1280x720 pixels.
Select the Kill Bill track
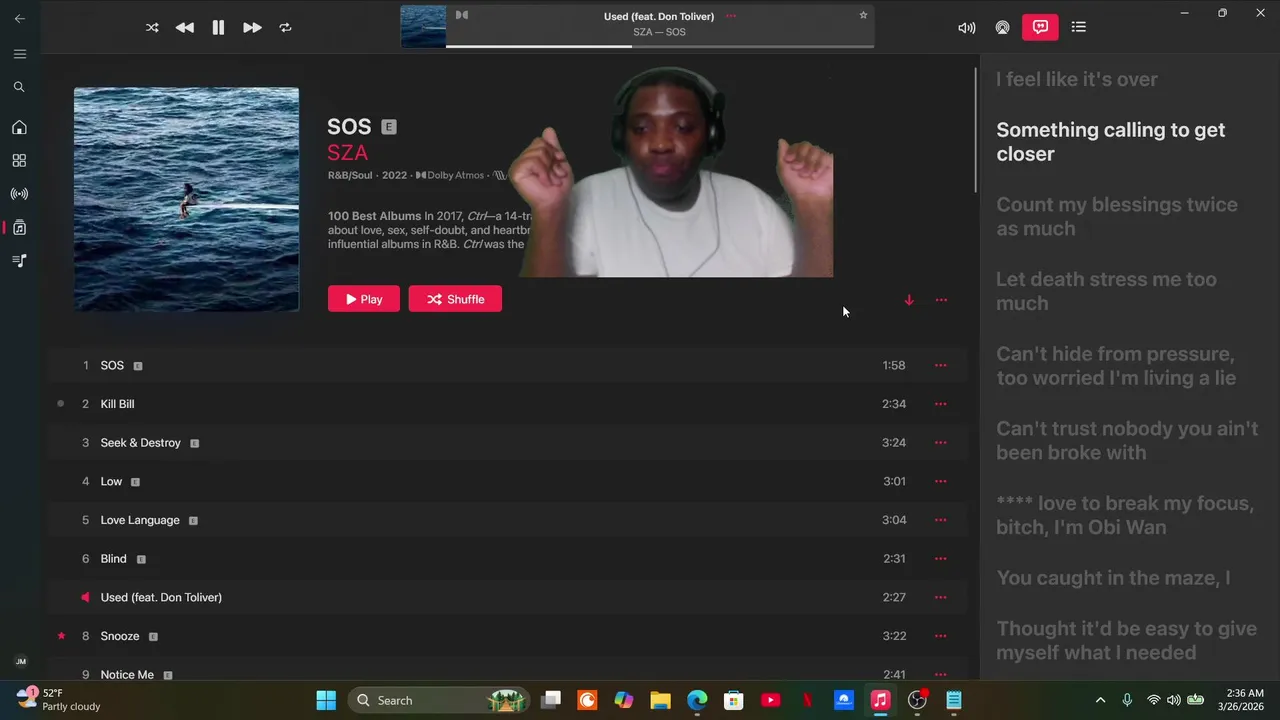507,404
